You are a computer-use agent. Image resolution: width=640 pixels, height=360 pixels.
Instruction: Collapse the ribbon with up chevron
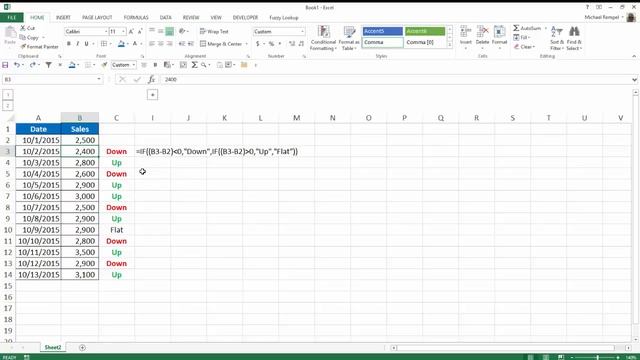(x=634, y=56)
